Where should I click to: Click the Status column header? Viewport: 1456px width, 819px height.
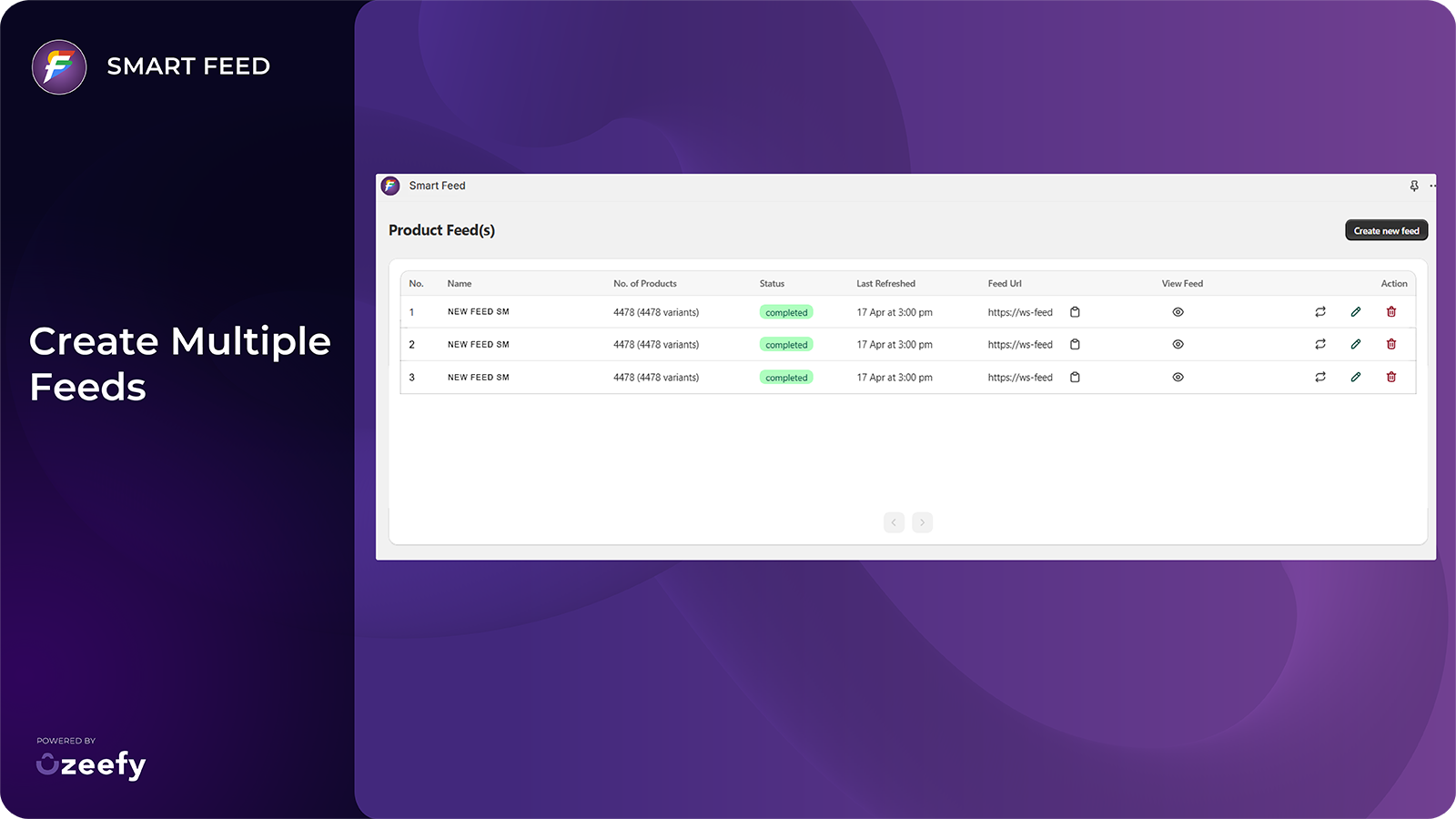pos(772,284)
